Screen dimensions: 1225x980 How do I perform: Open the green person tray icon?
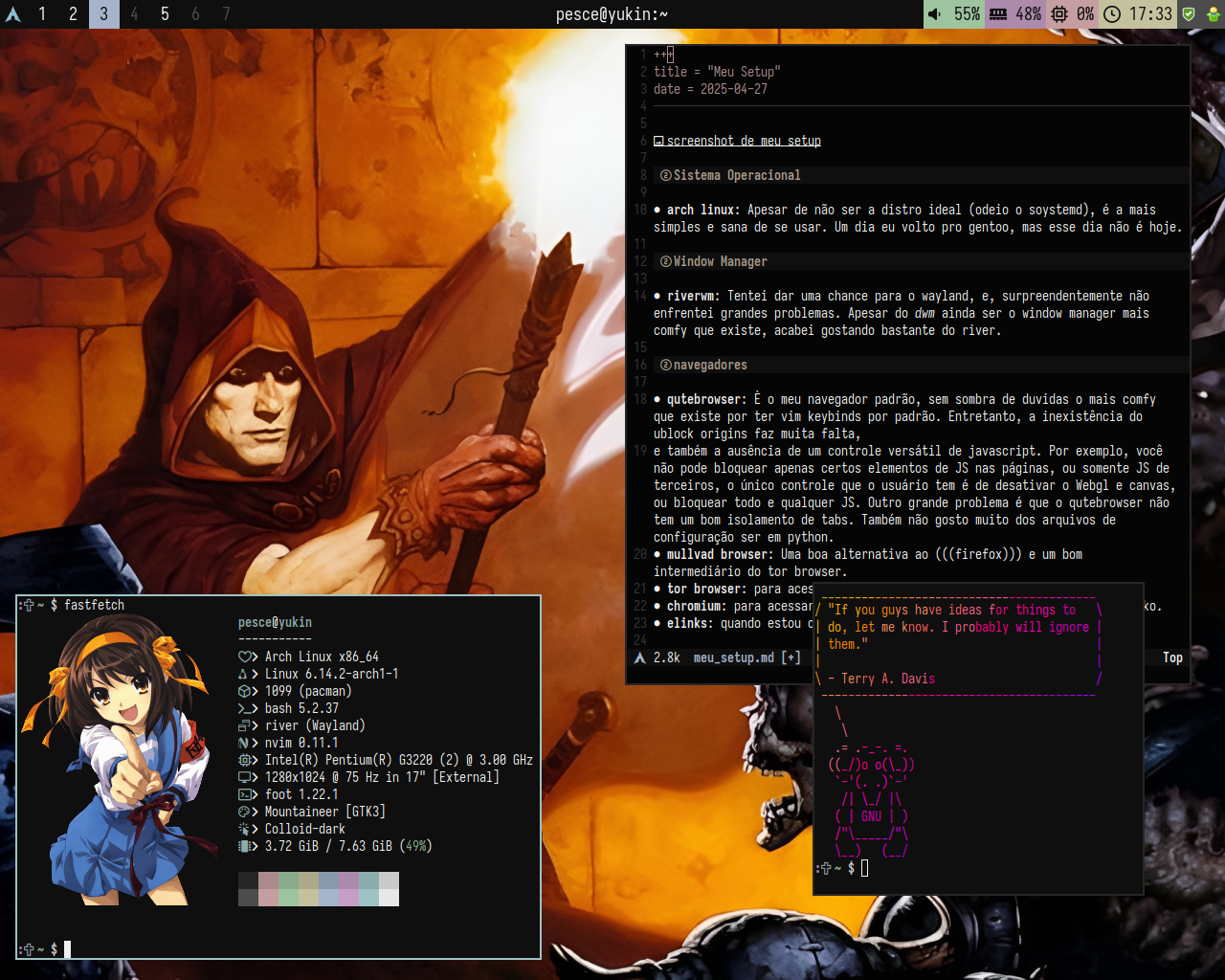(x=1213, y=14)
